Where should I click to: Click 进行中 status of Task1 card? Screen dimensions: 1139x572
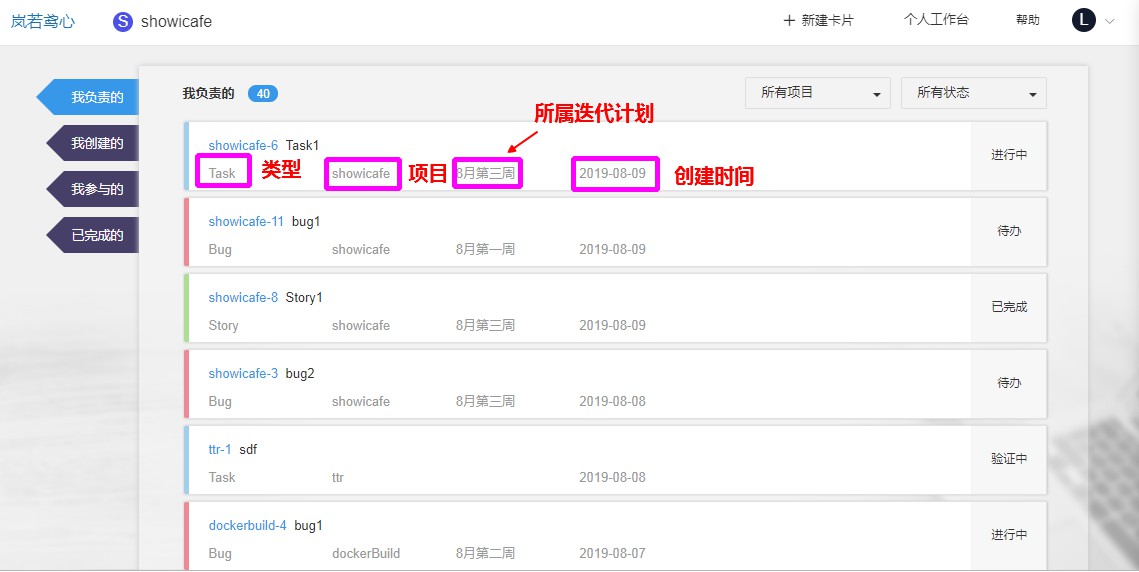pyautogui.click(x=1009, y=155)
